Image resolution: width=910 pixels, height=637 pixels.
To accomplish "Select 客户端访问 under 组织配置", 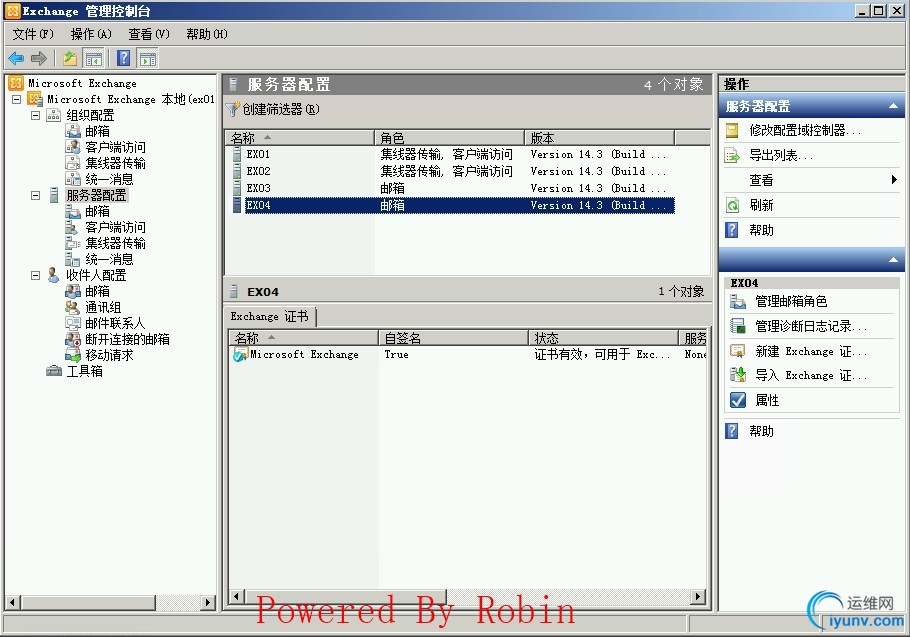I will (x=115, y=147).
